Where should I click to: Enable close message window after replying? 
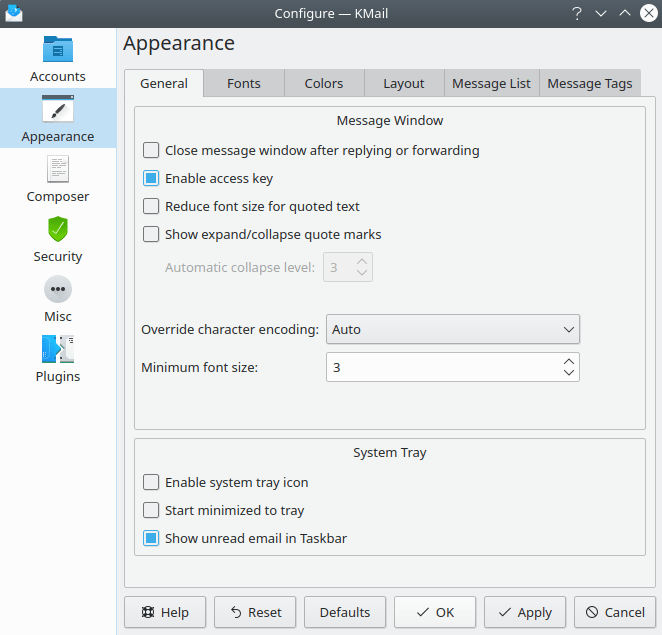tap(151, 150)
